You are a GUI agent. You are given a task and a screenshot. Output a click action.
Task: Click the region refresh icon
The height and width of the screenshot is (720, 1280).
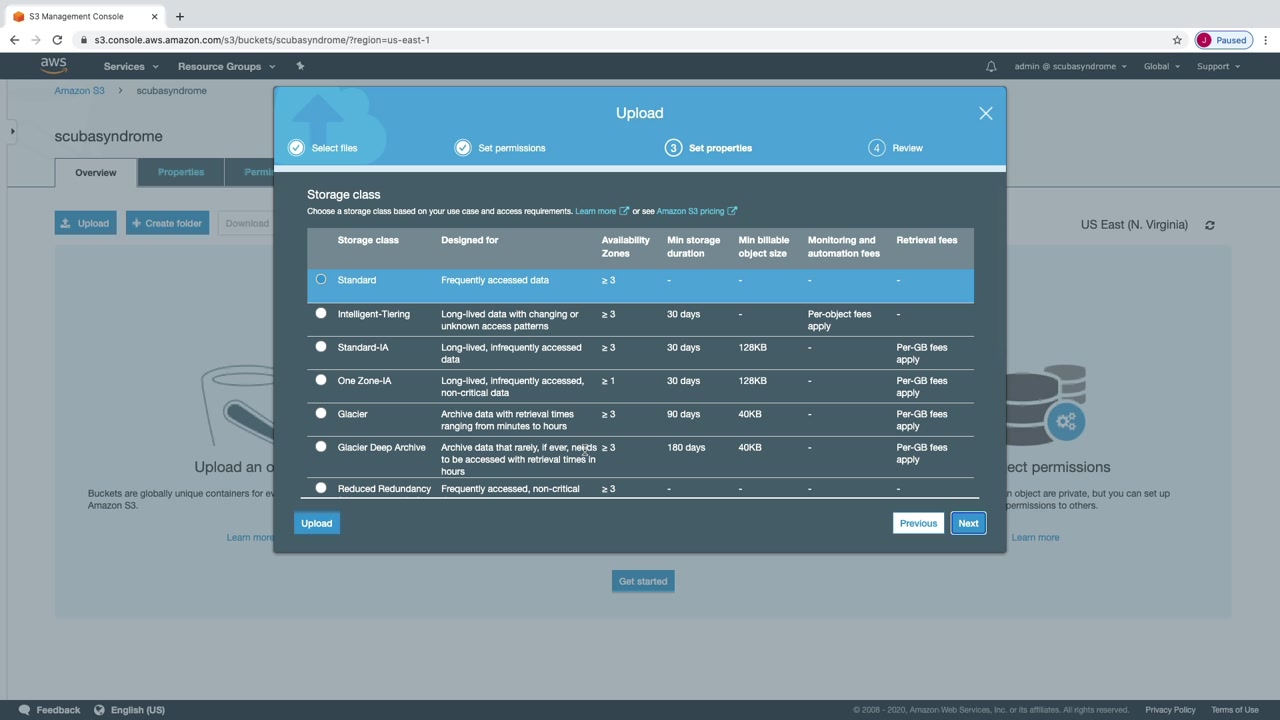[x=1209, y=225]
